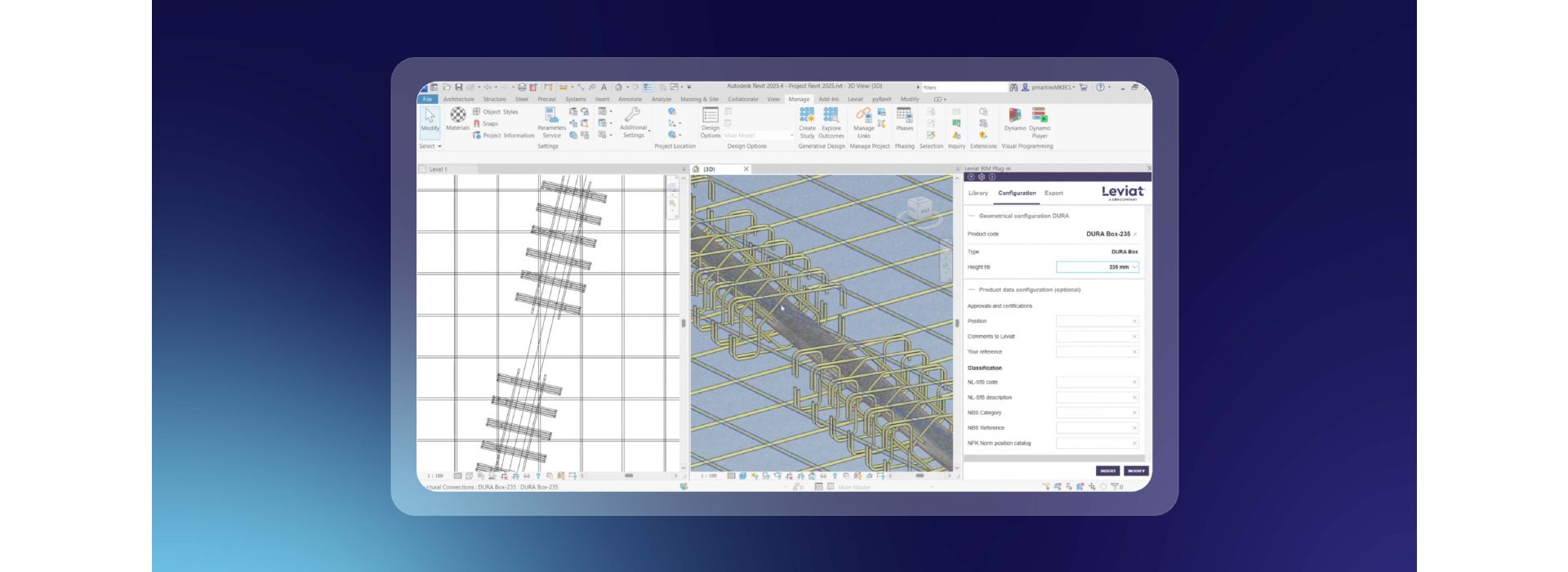This screenshot has width=1568, height=572.
Task: Click the Position input field
Action: (1097, 321)
